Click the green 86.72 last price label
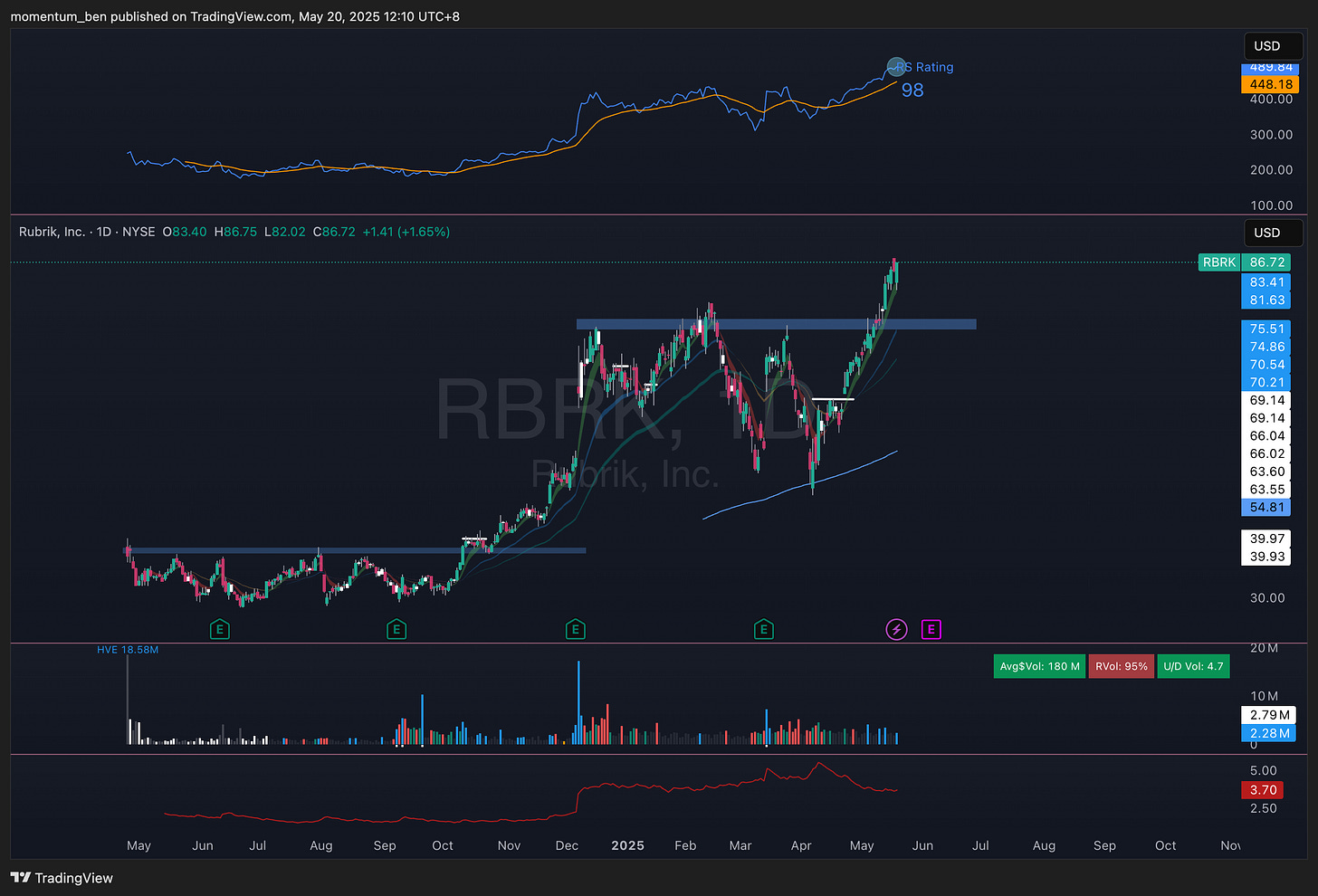 [1267, 262]
